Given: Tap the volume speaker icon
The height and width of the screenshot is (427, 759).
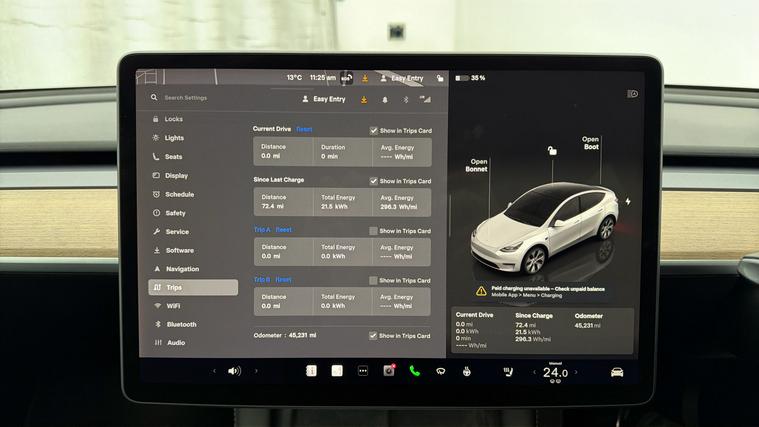Looking at the screenshot, I should 234,371.
